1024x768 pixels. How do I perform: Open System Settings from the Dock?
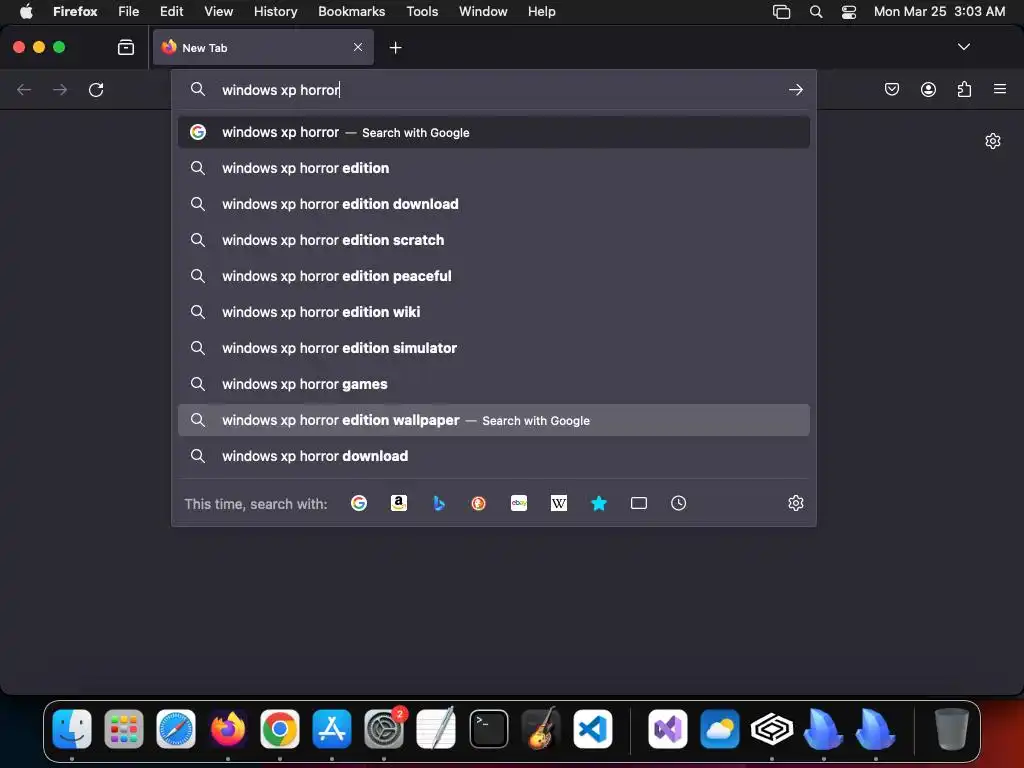coord(384,728)
